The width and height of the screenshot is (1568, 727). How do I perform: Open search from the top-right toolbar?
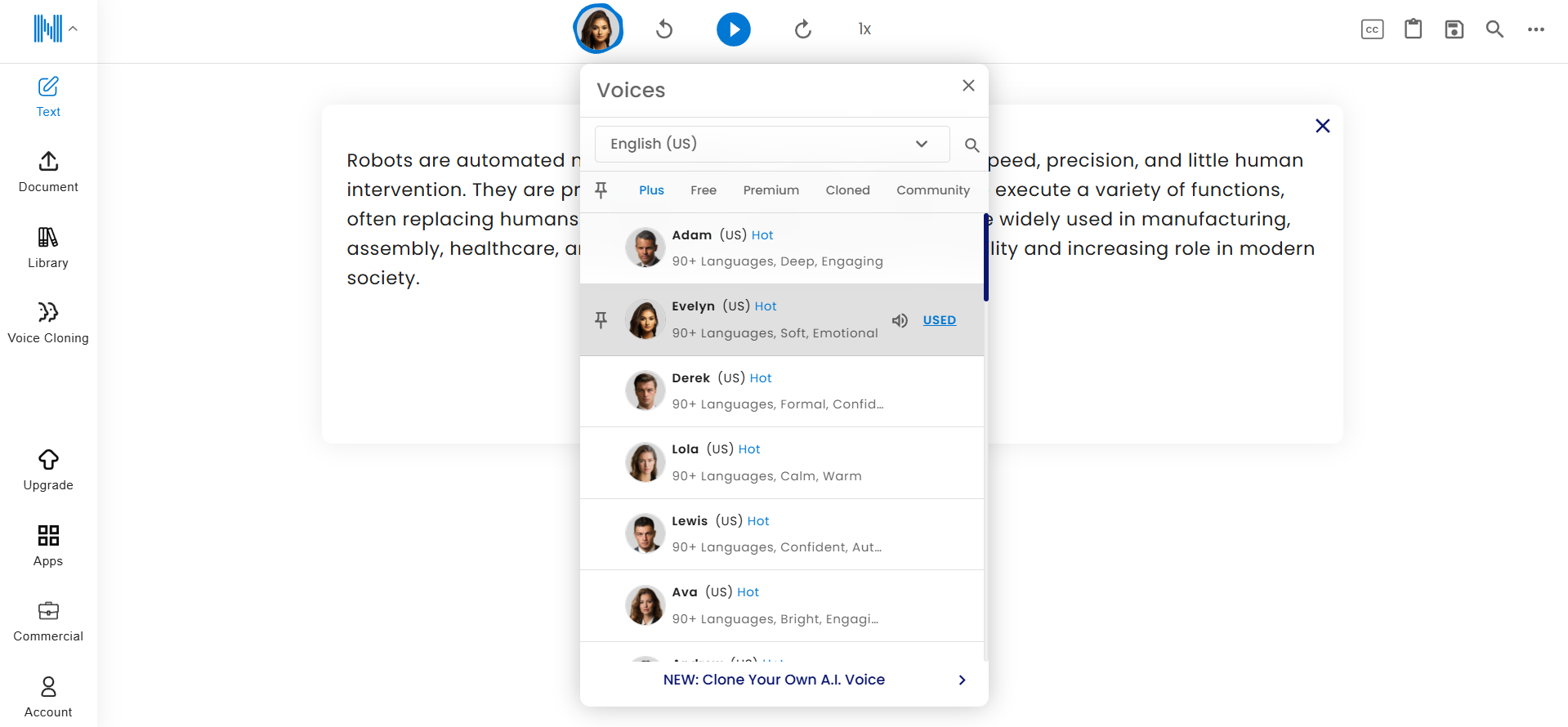pos(1494,29)
